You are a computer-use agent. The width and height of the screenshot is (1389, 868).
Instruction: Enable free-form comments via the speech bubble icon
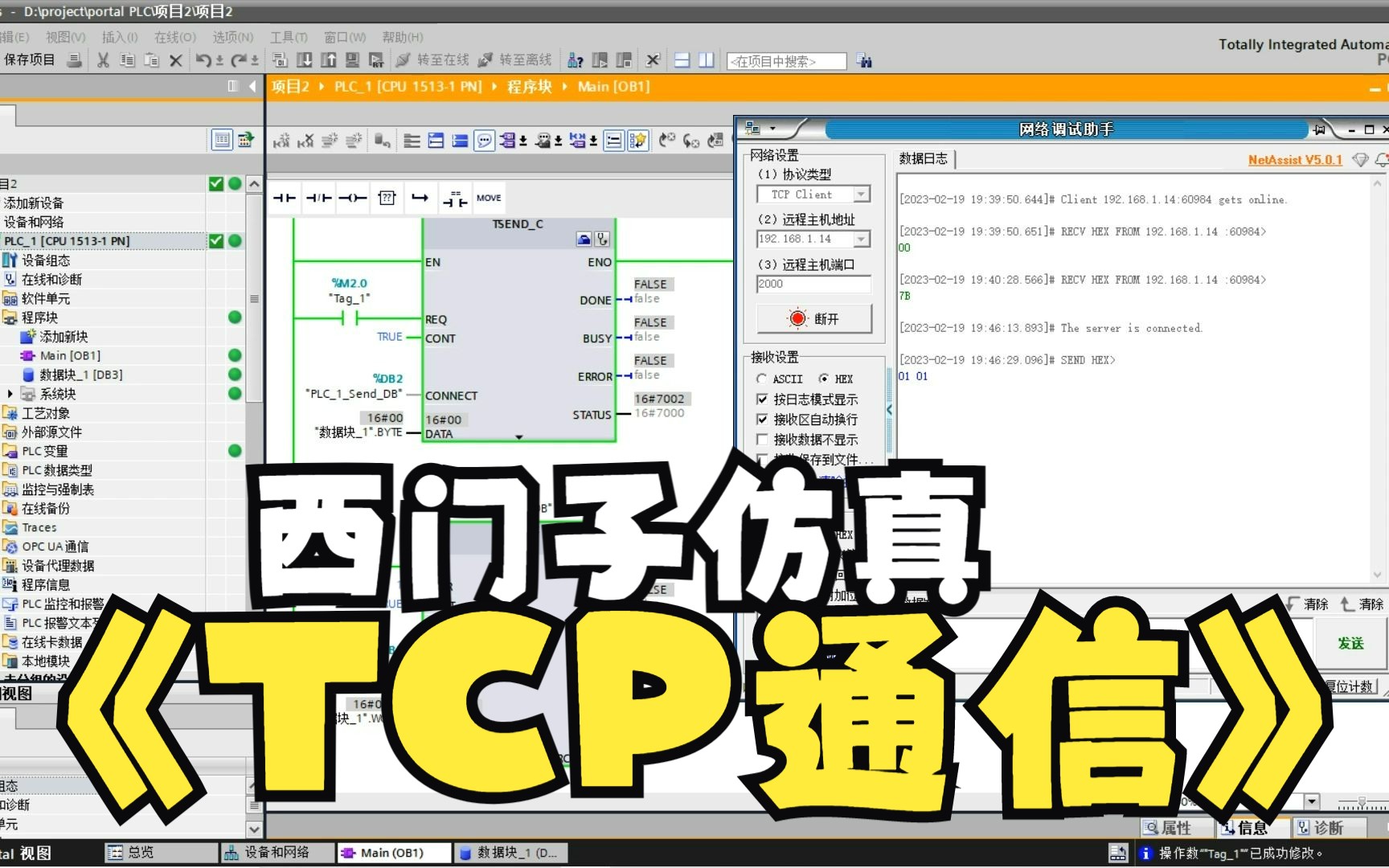(484, 140)
